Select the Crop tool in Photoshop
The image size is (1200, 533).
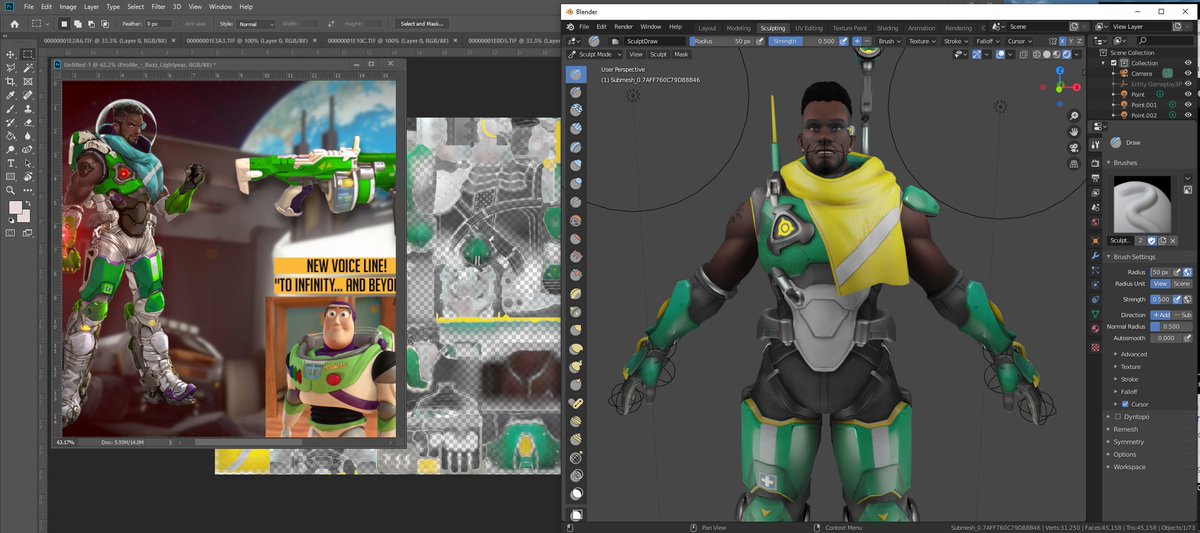tap(11, 82)
